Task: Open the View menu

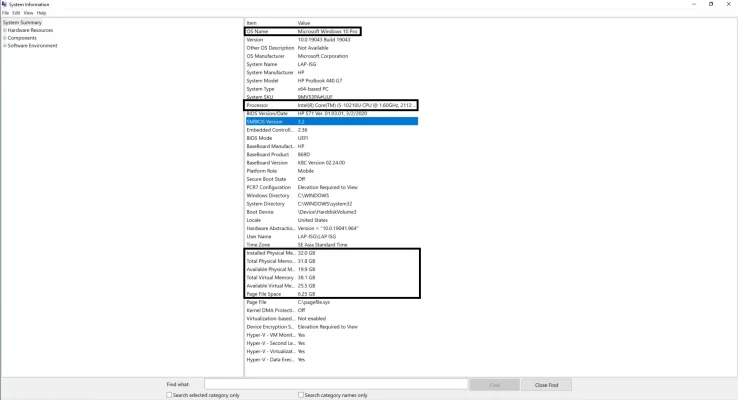Action: tap(28, 13)
